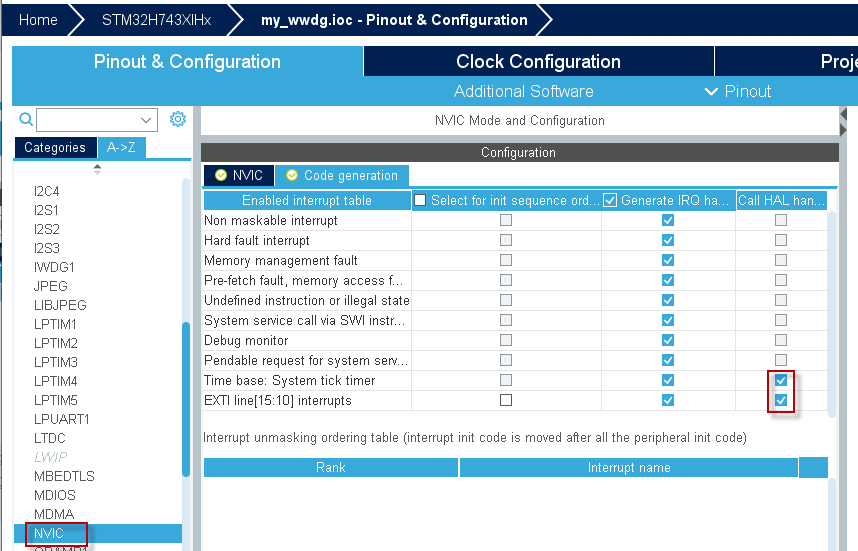Click the Interrupt name column header
The width and height of the screenshot is (858, 551).
coord(629,468)
